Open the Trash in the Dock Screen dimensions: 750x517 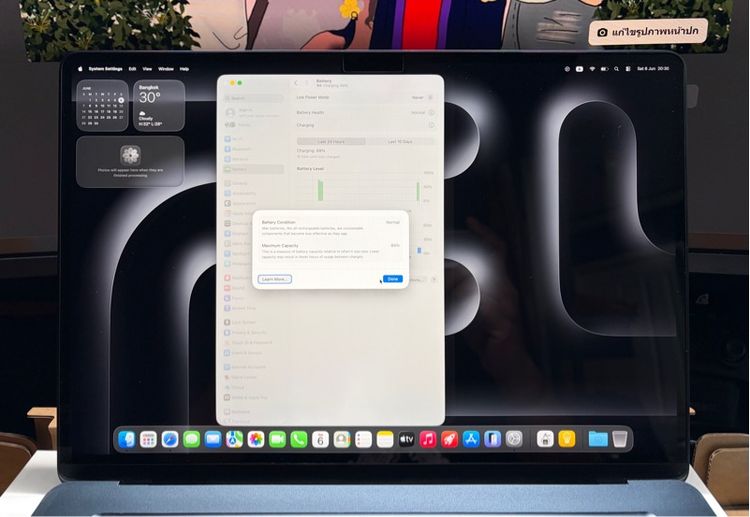pos(619,439)
